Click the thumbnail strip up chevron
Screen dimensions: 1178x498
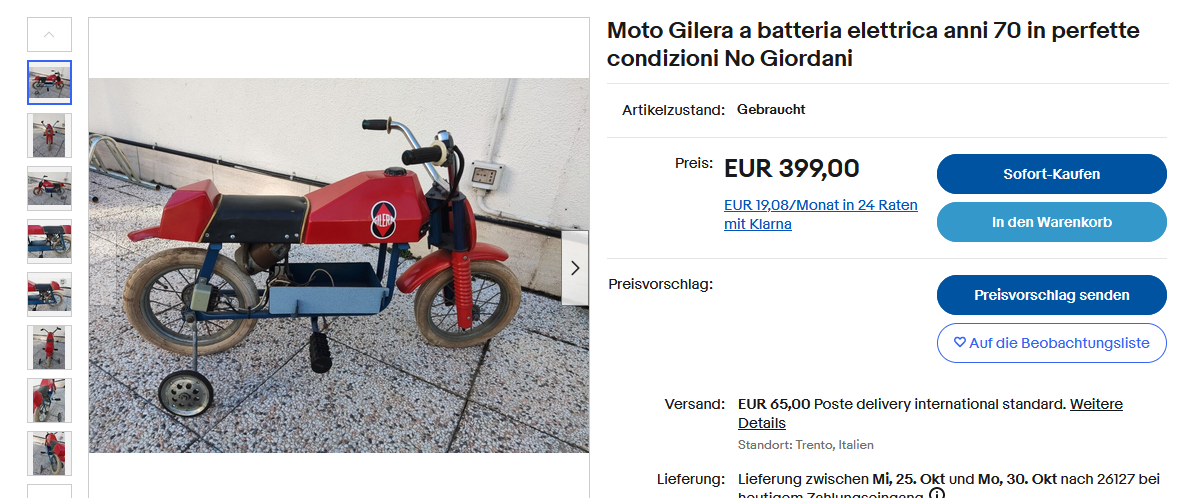tap(50, 35)
